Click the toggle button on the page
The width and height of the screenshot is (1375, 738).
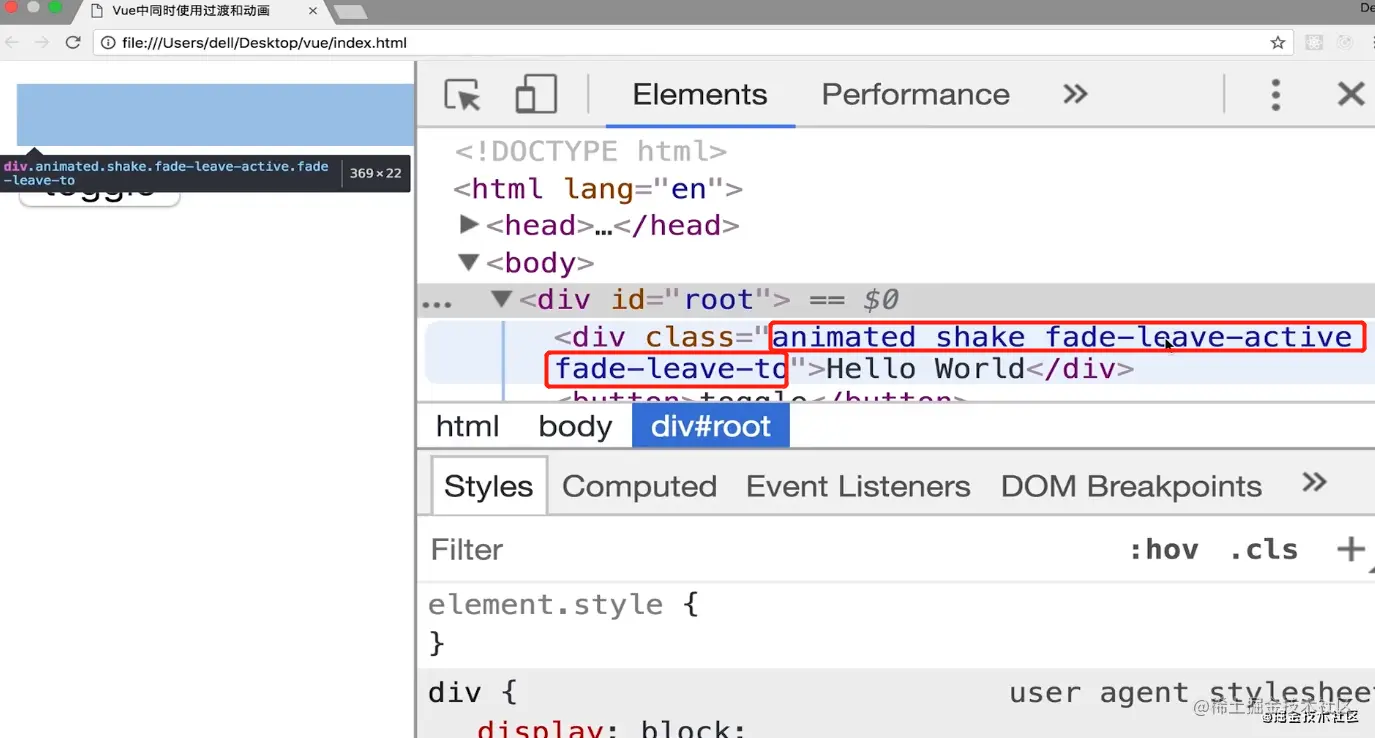coord(99,195)
